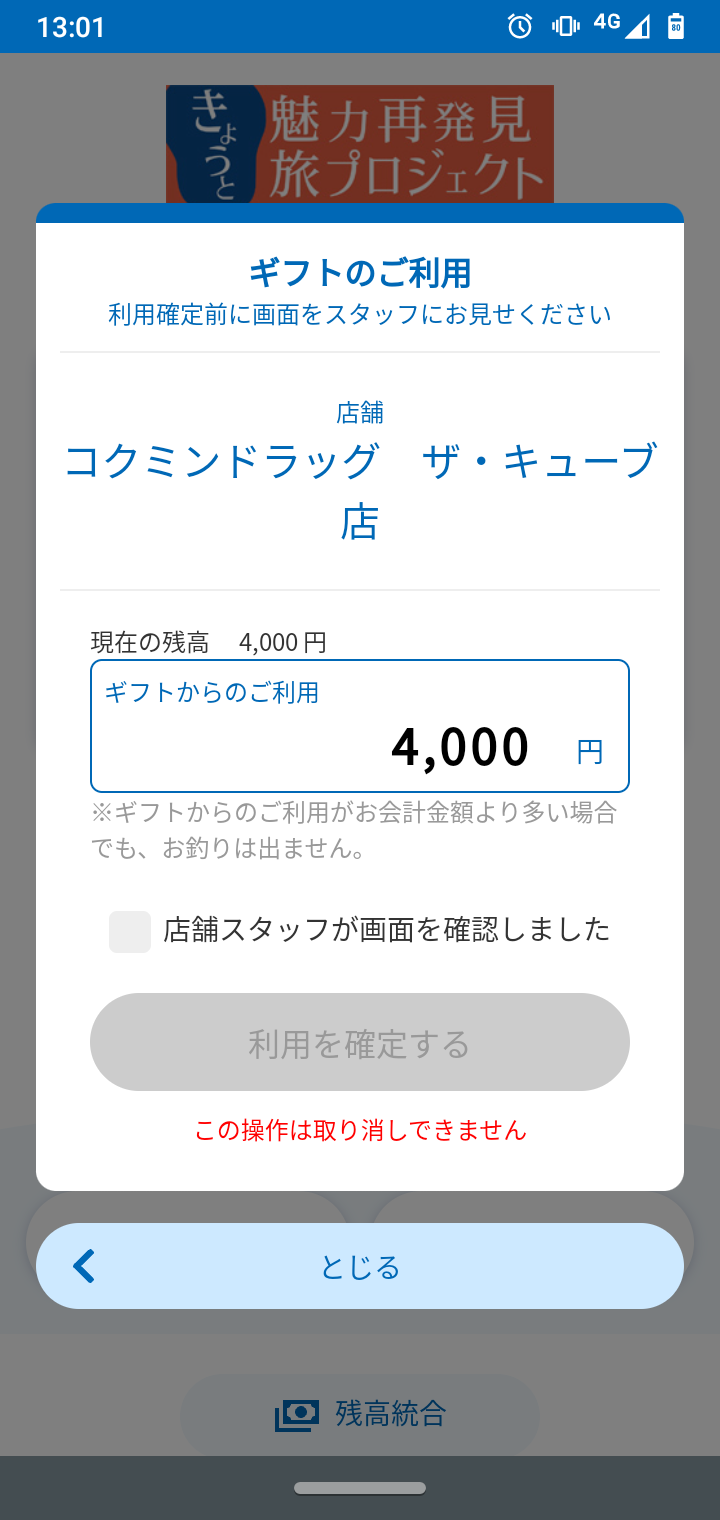Tap the alarm clock status icon

[520, 26]
